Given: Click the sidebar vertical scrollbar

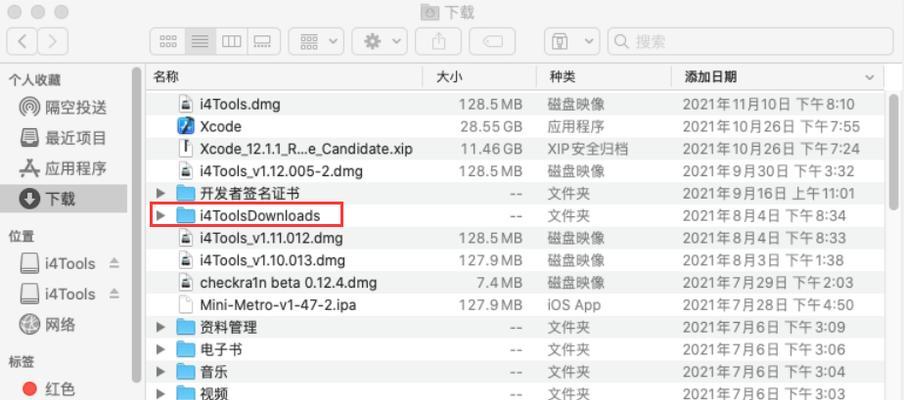Looking at the screenshot, I should coord(137,225).
